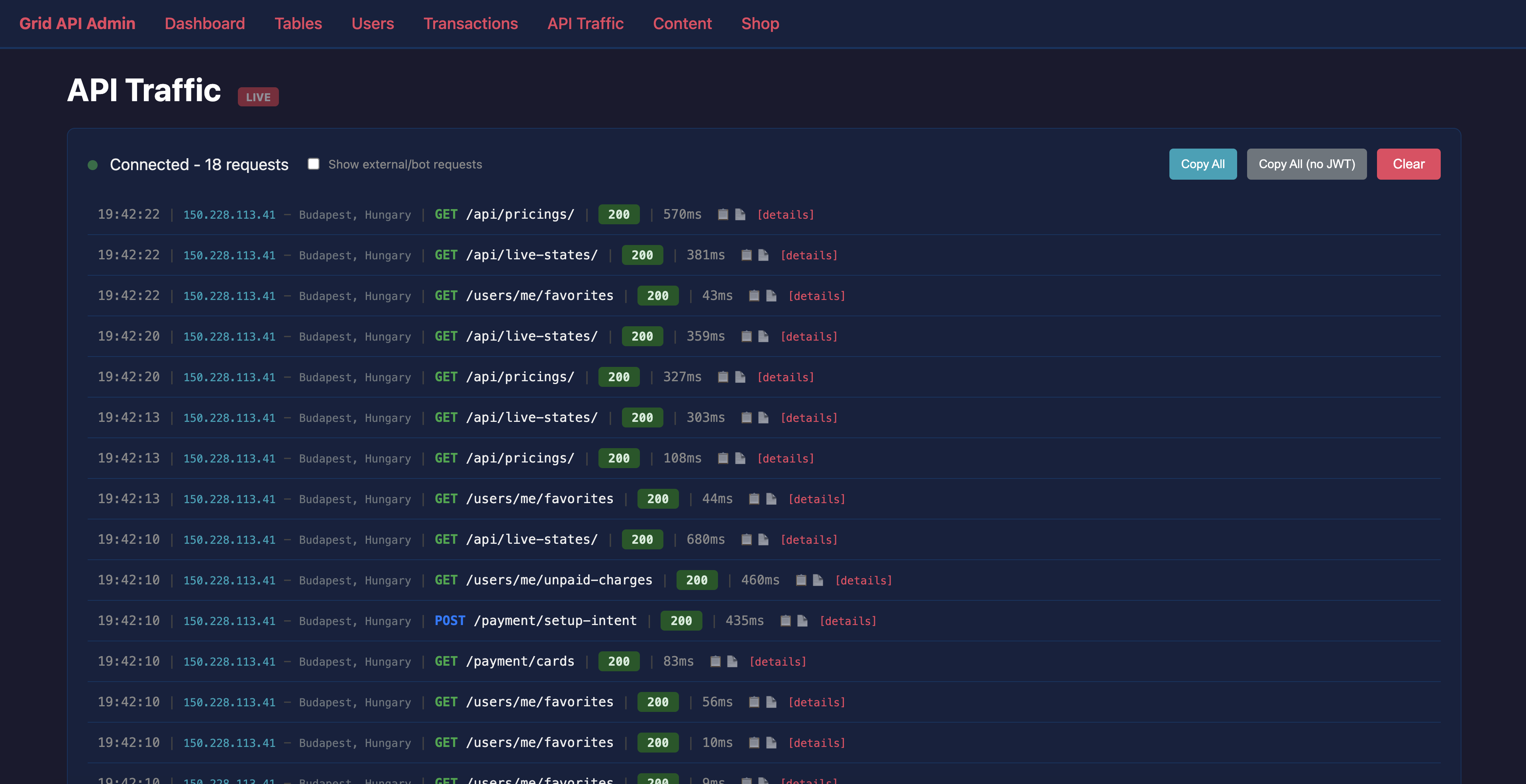Click document icon in /payment/cards row
Screen dimensions: 1526x784
tap(733, 661)
